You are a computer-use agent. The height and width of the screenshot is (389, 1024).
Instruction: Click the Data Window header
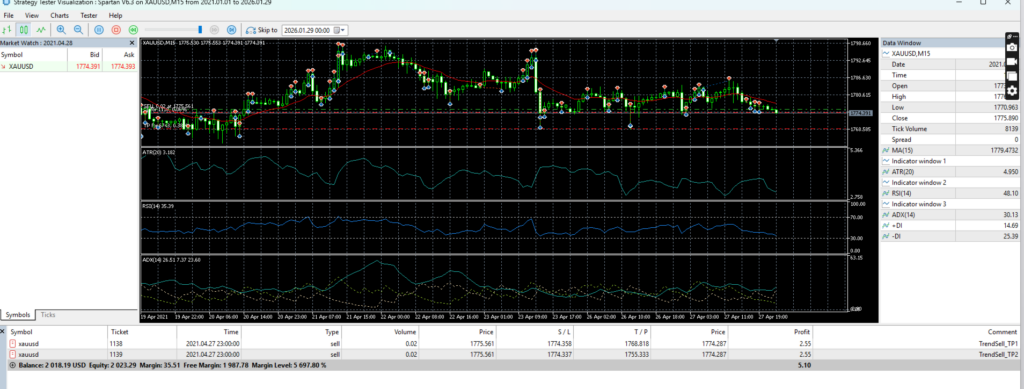coord(942,42)
